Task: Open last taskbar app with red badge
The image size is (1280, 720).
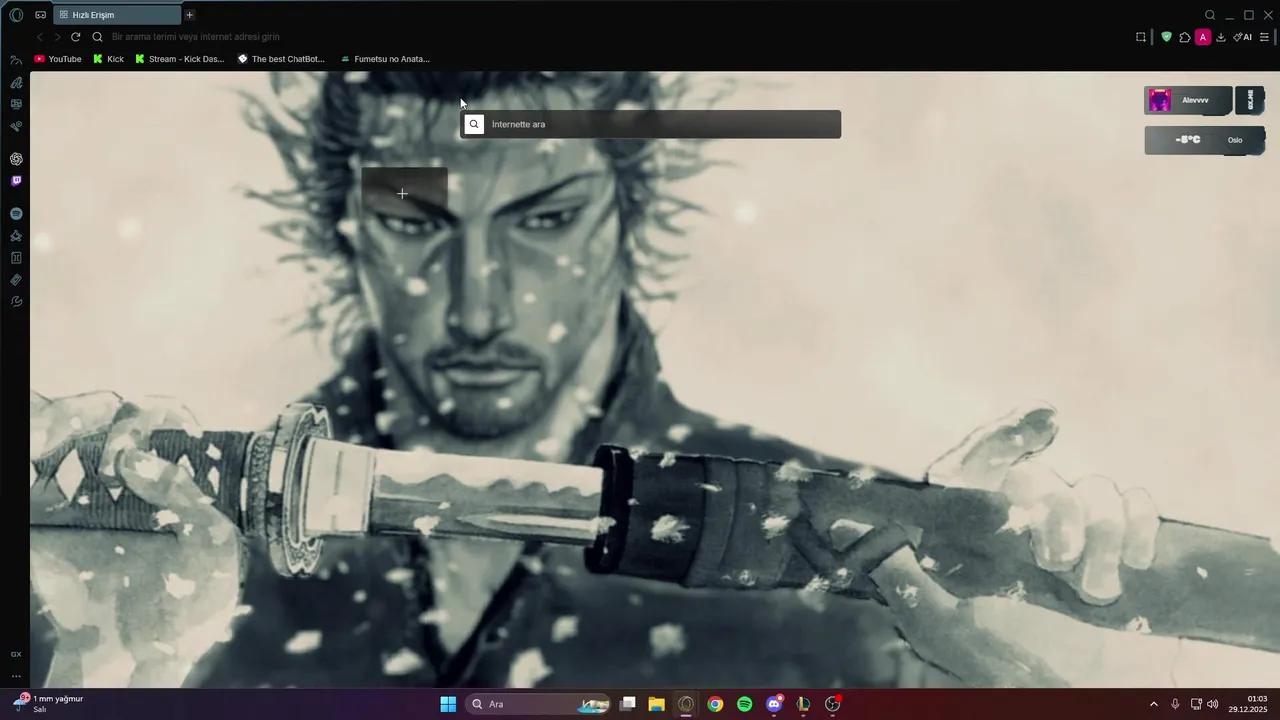Action: point(833,704)
